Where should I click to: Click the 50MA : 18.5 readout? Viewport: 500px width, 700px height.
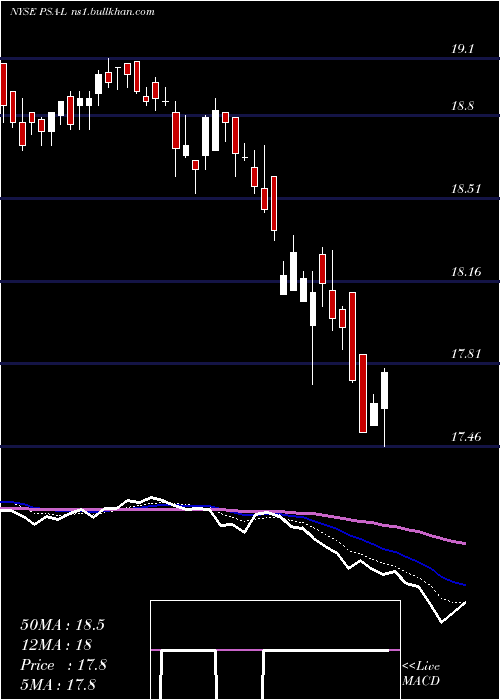pos(62,625)
